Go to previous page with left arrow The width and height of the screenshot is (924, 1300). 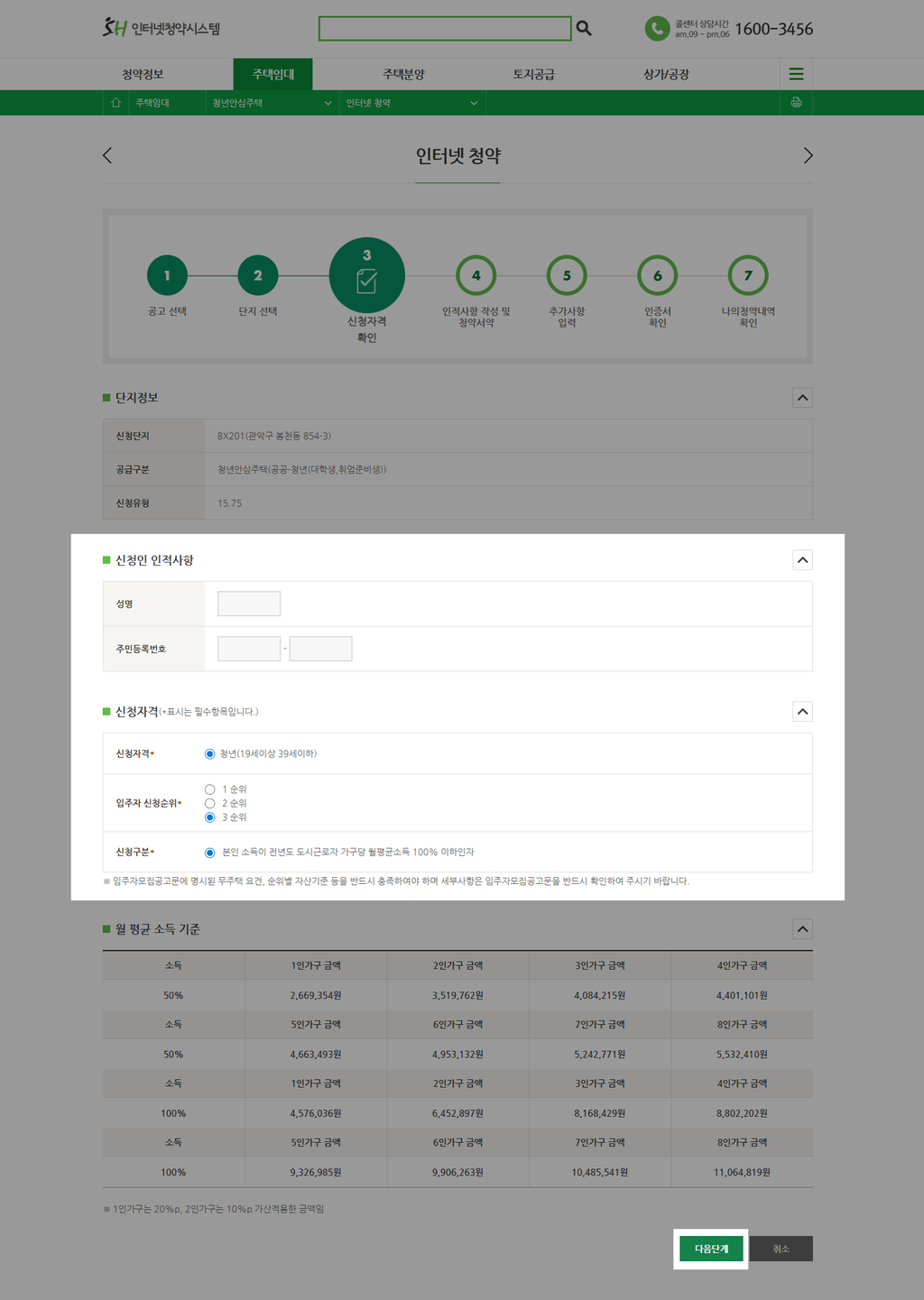tap(107, 155)
